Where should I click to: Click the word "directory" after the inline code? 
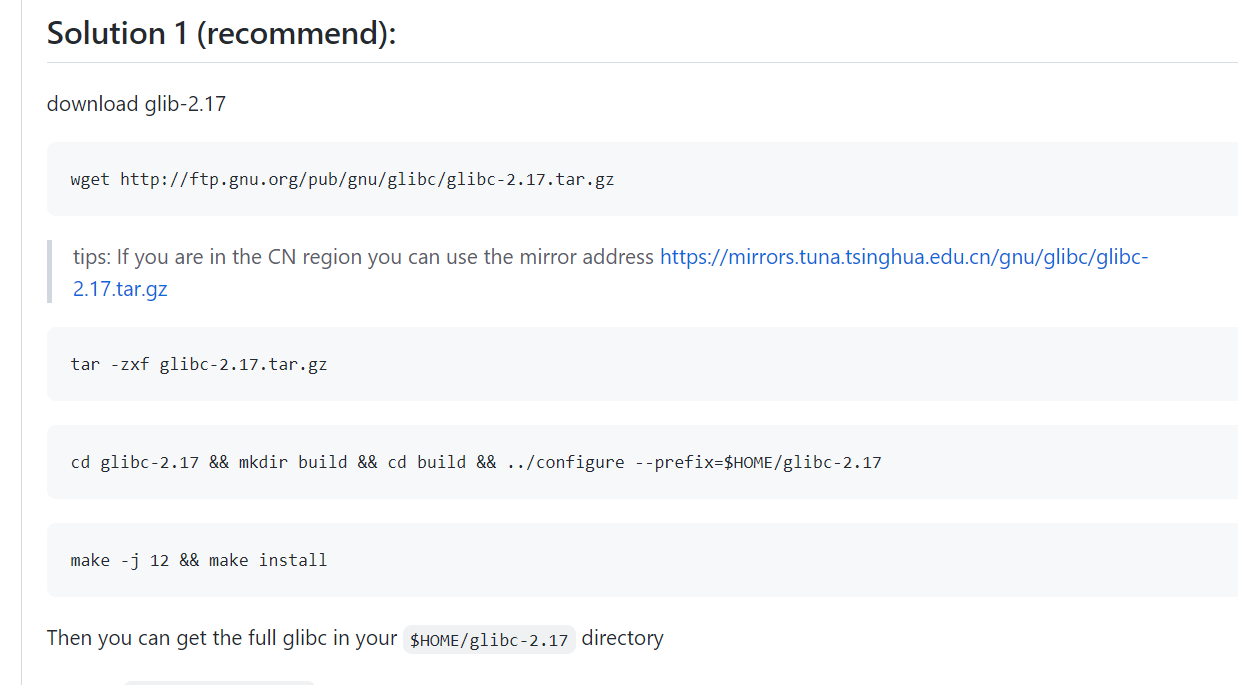pos(622,638)
